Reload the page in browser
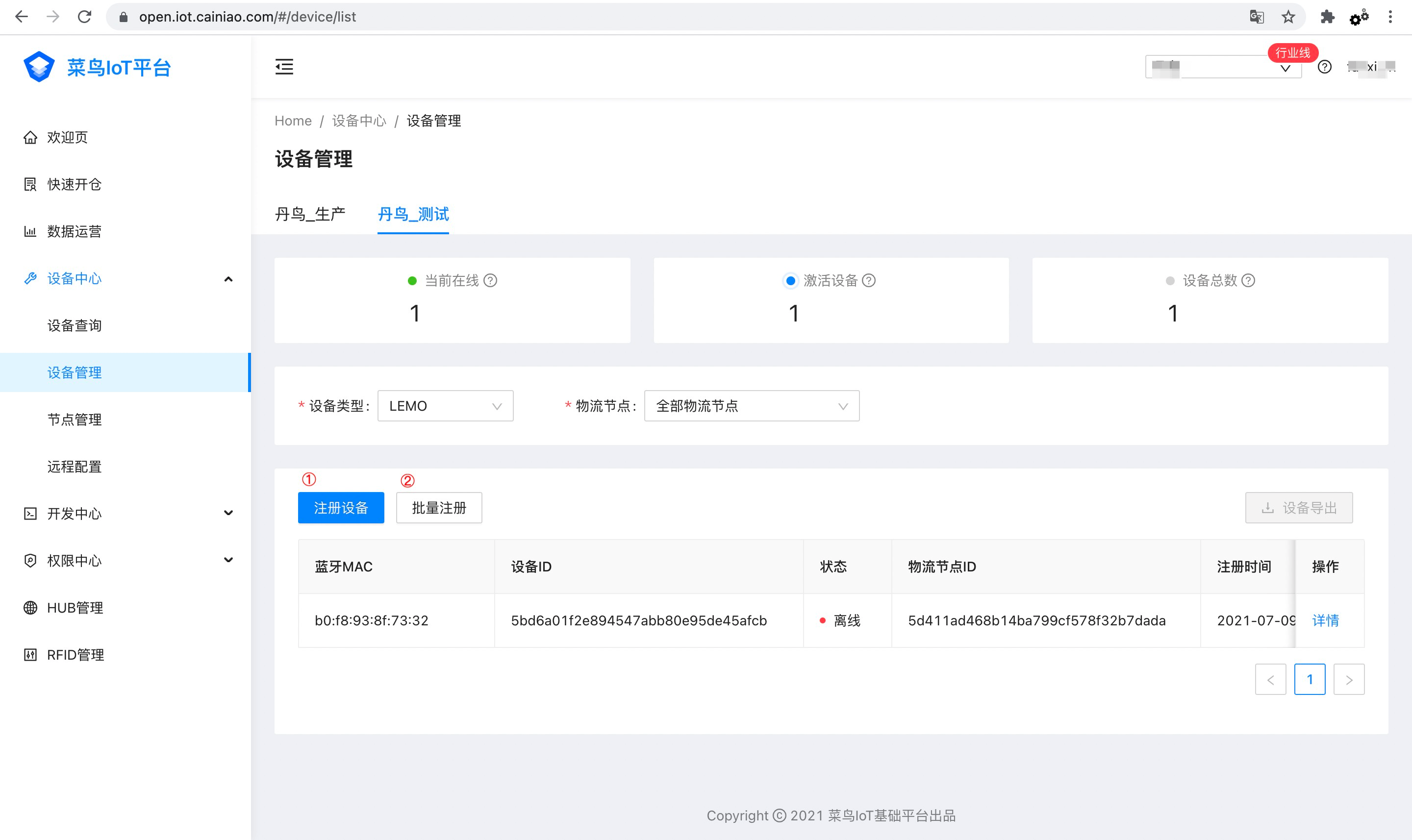This screenshot has height=840, width=1412. click(84, 17)
